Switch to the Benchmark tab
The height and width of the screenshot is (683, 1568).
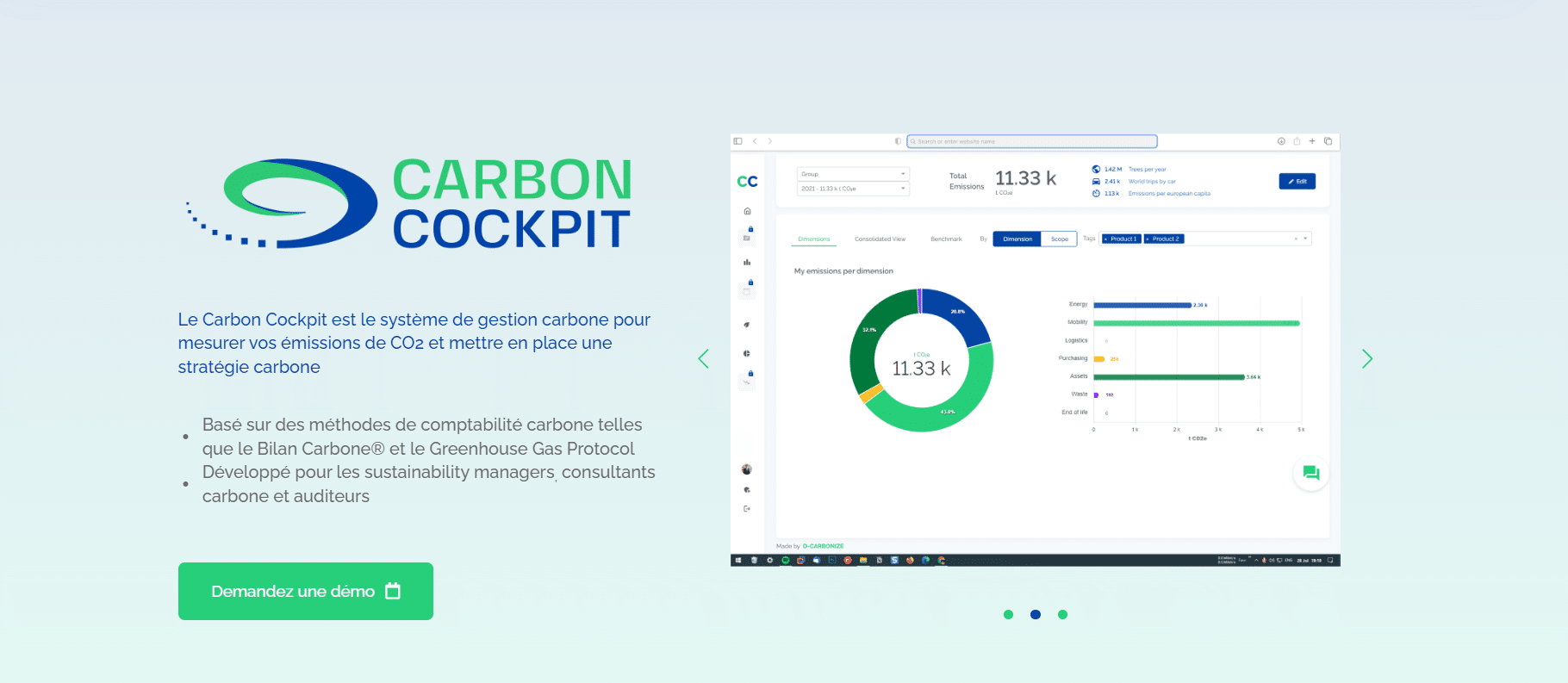click(x=946, y=239)
